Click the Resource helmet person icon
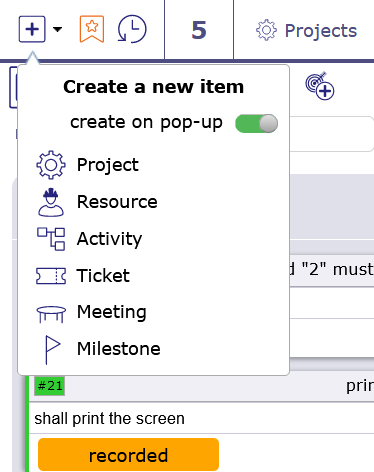 pos(51,202)
